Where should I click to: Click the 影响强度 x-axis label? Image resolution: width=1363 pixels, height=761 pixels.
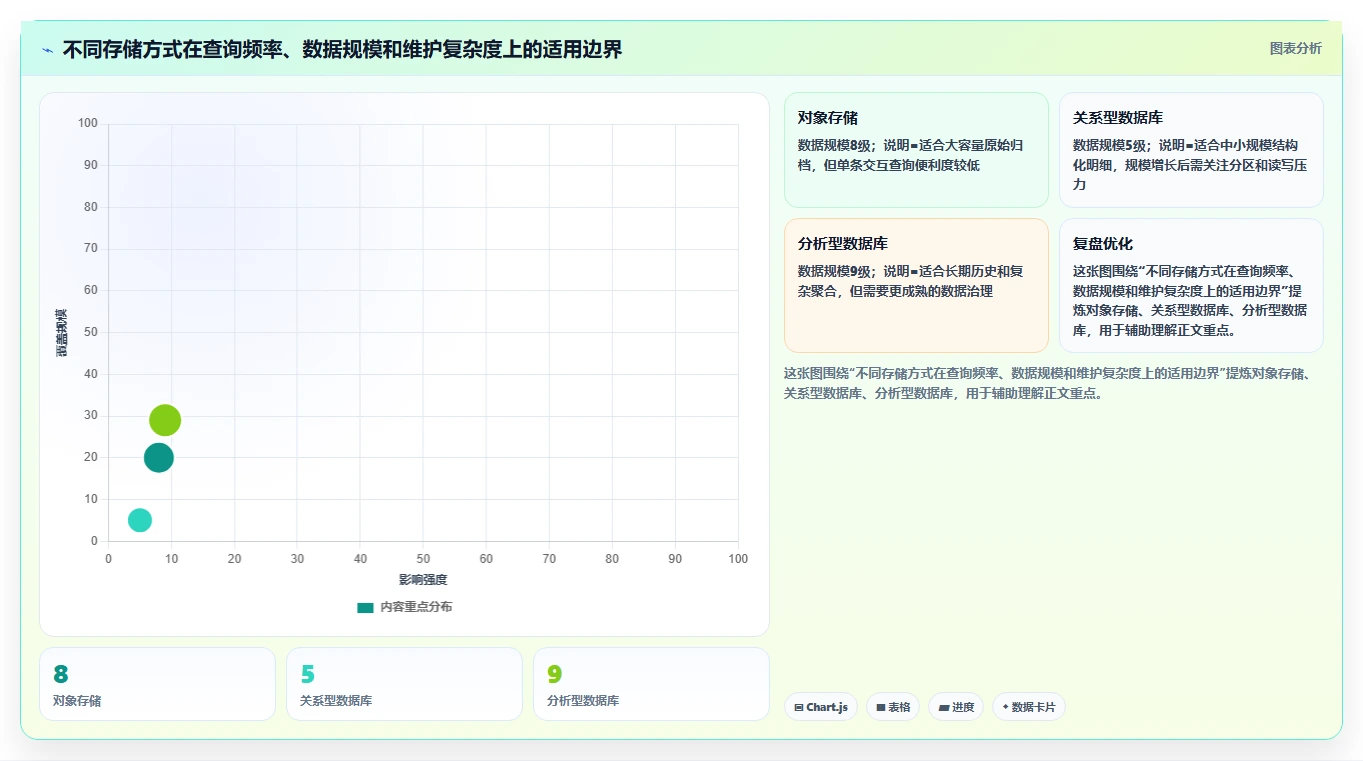click(423, 580)
